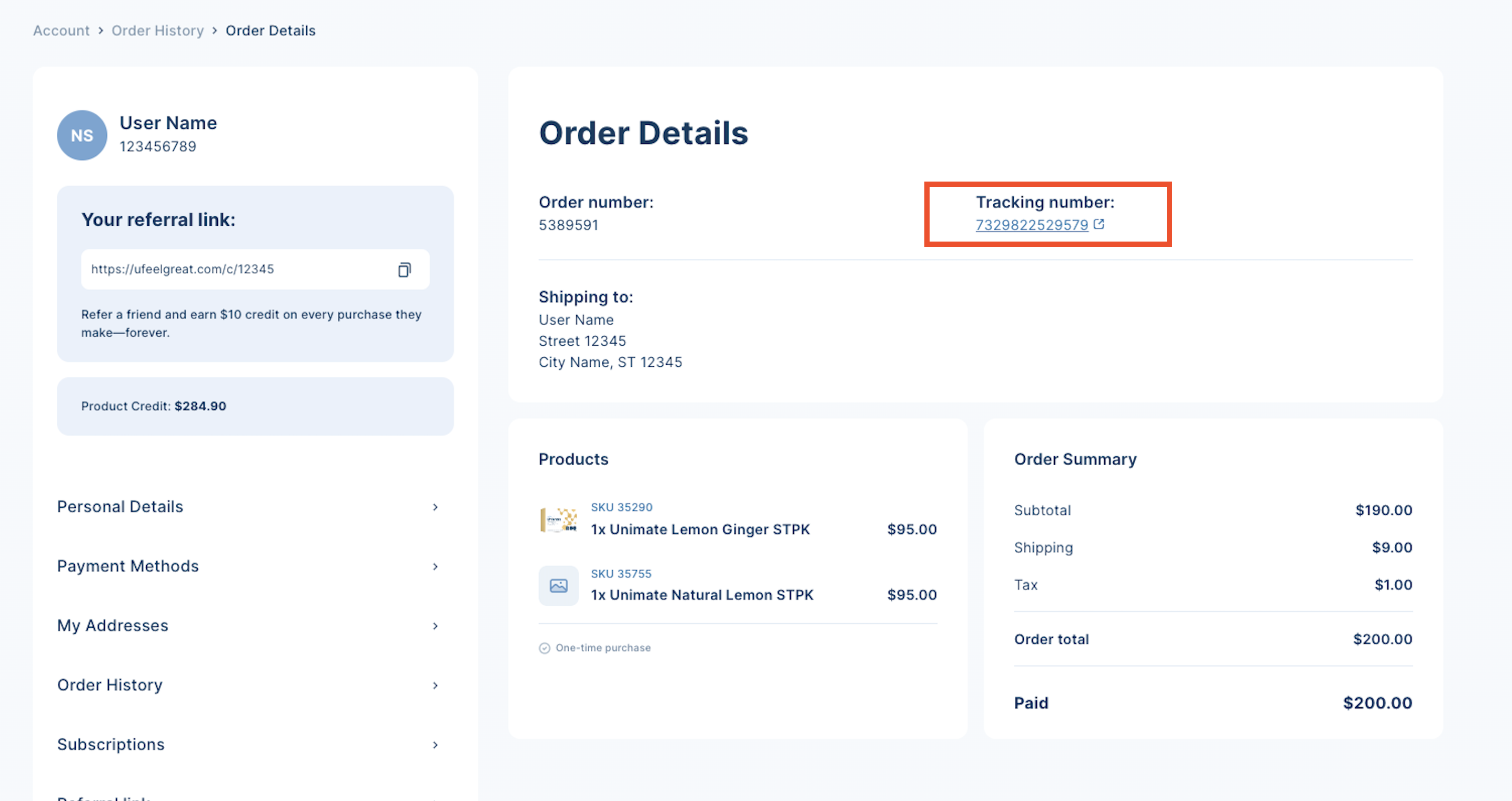Open Personal Details in sidebar menu

(x=120, y=507)
